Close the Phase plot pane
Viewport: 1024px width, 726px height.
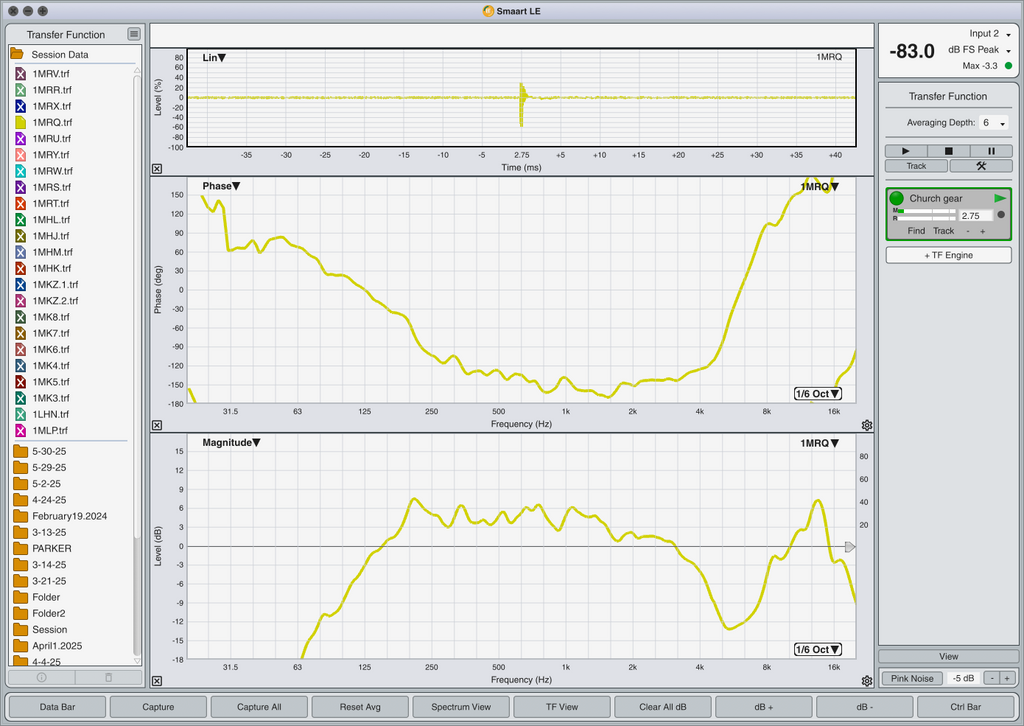(x=157, y=425)
